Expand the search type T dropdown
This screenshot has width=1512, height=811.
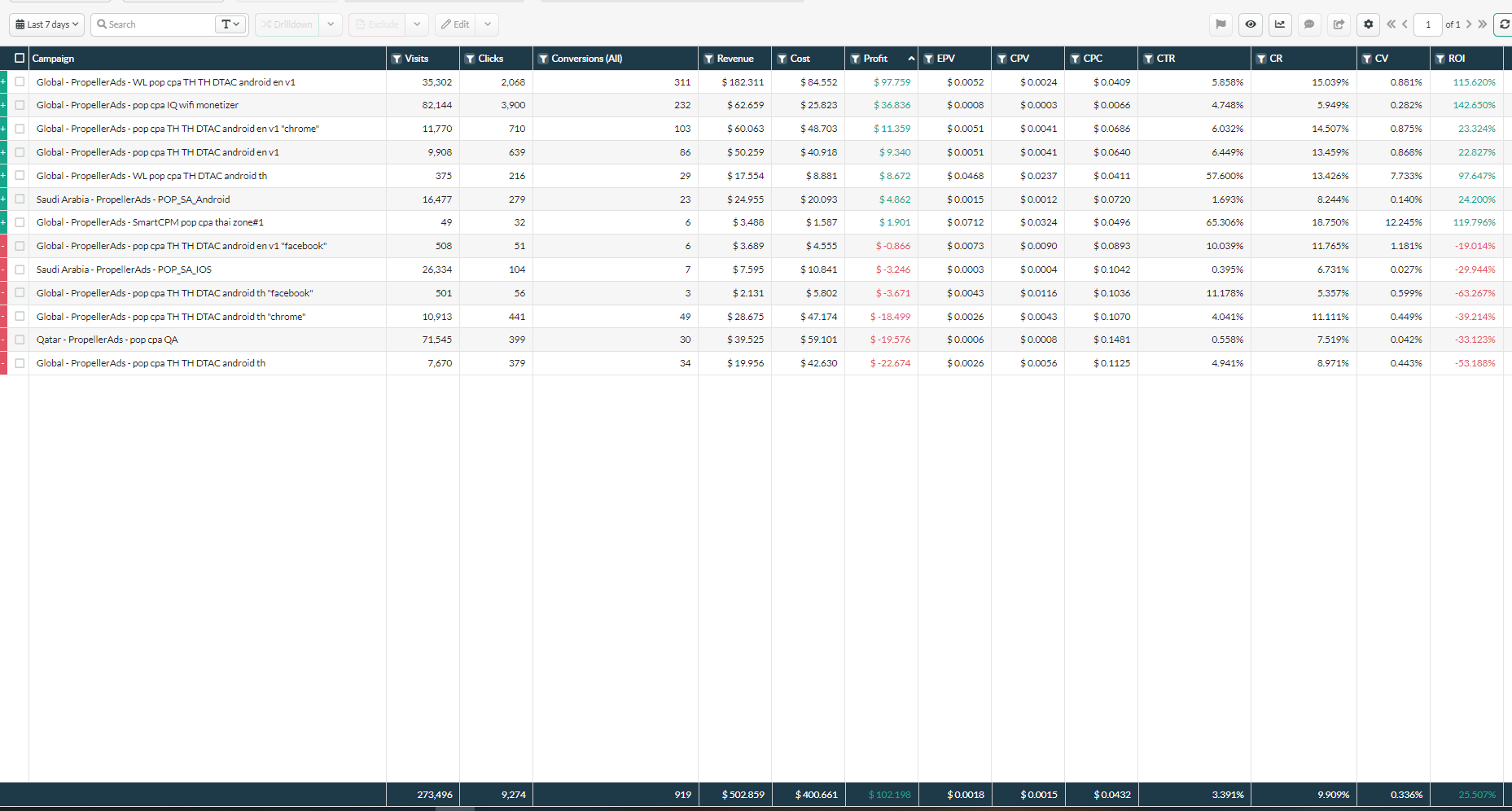click(x=230, y=24)
